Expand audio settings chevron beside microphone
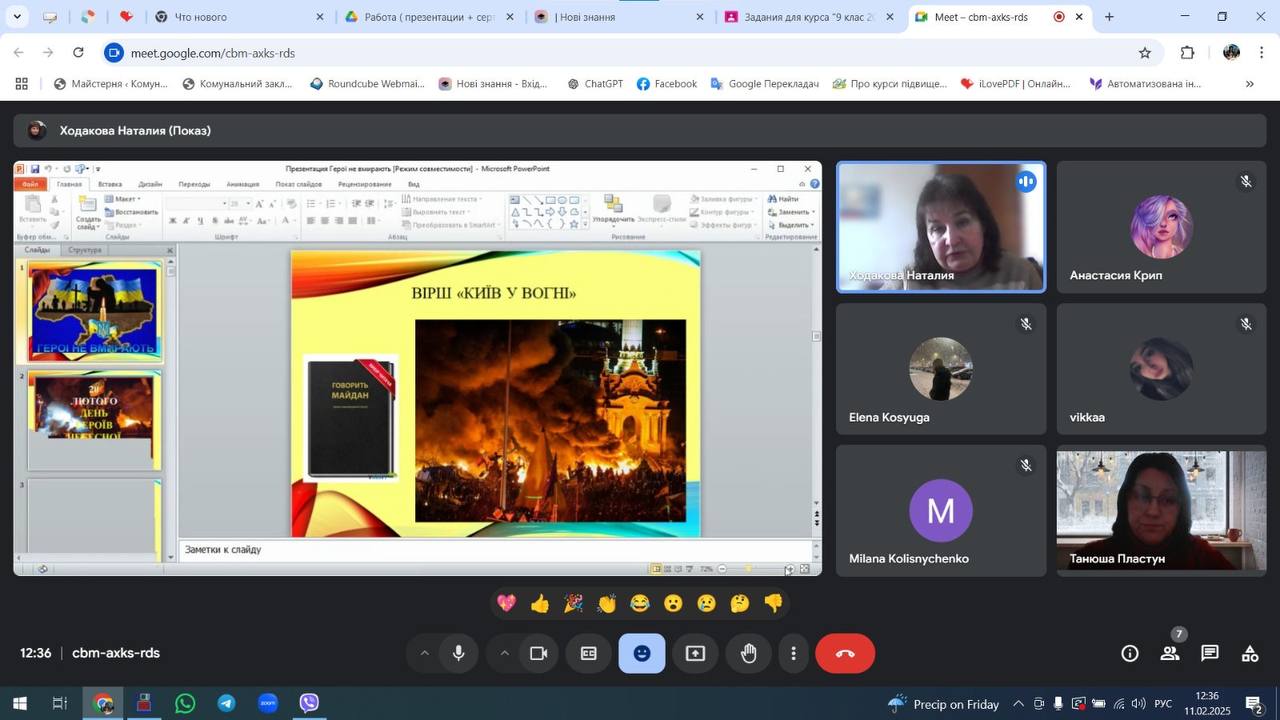Screen dimensions: 1280x720 coord(424,654)
